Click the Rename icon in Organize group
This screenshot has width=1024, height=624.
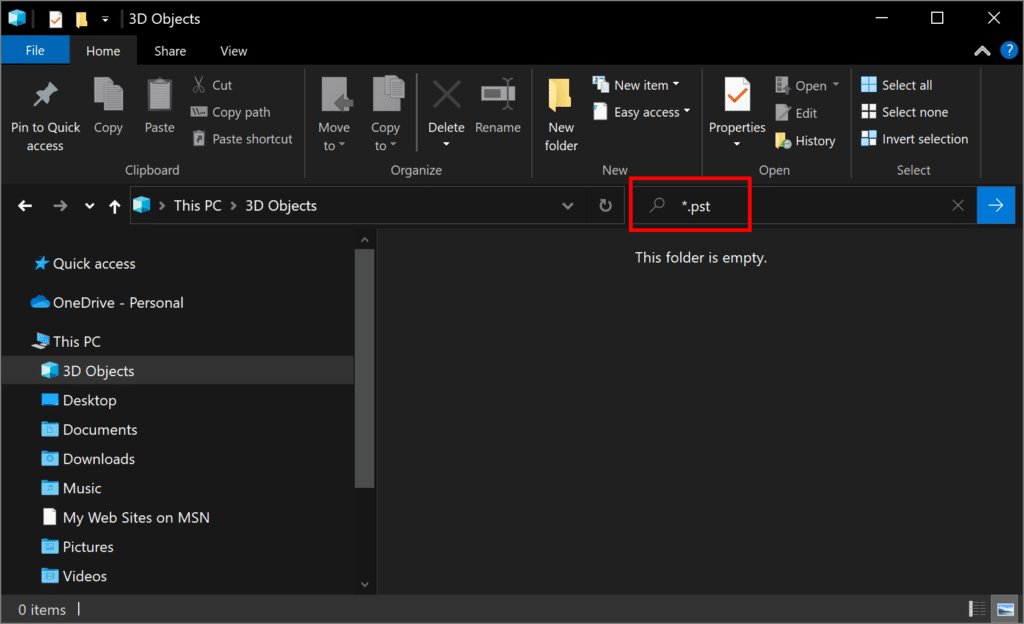point(497,95)
